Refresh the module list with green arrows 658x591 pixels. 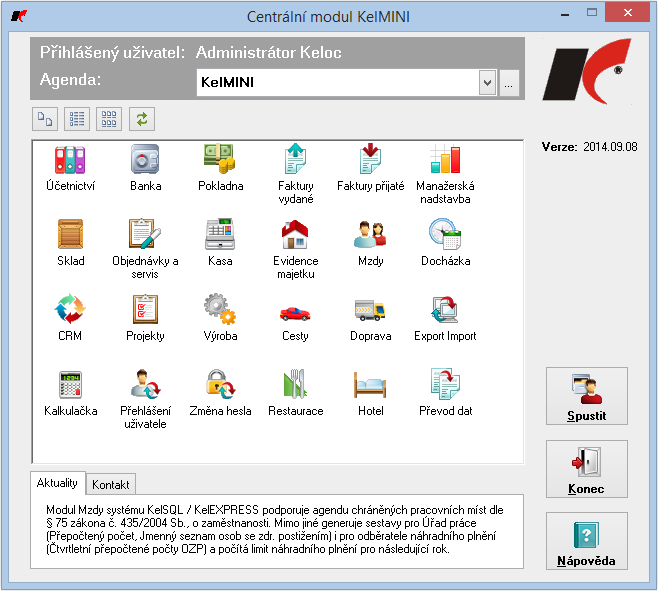click(x=142, y=119)
